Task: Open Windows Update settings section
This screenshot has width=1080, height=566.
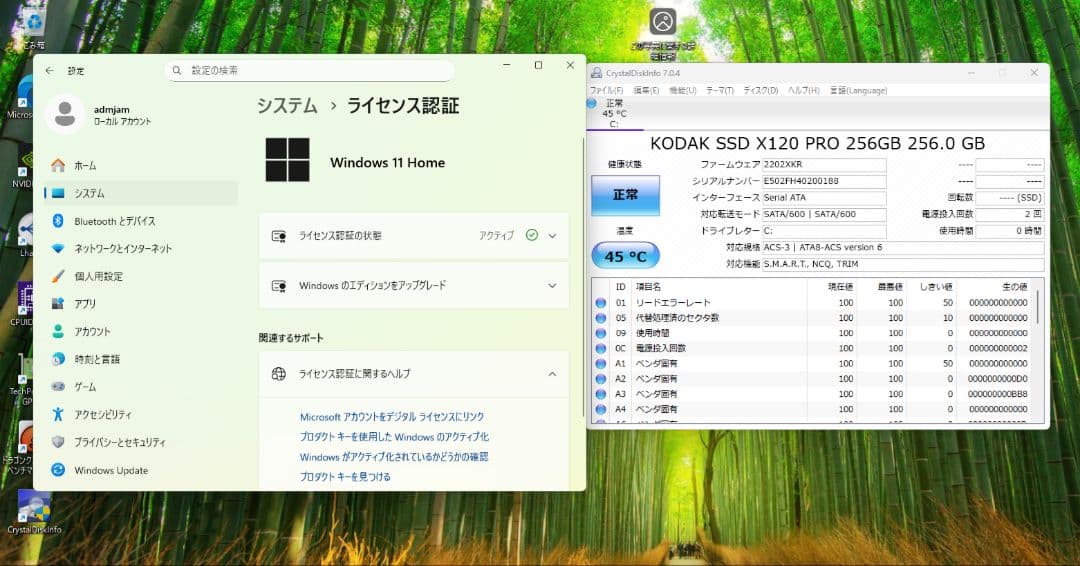Action: coord(141,470)
